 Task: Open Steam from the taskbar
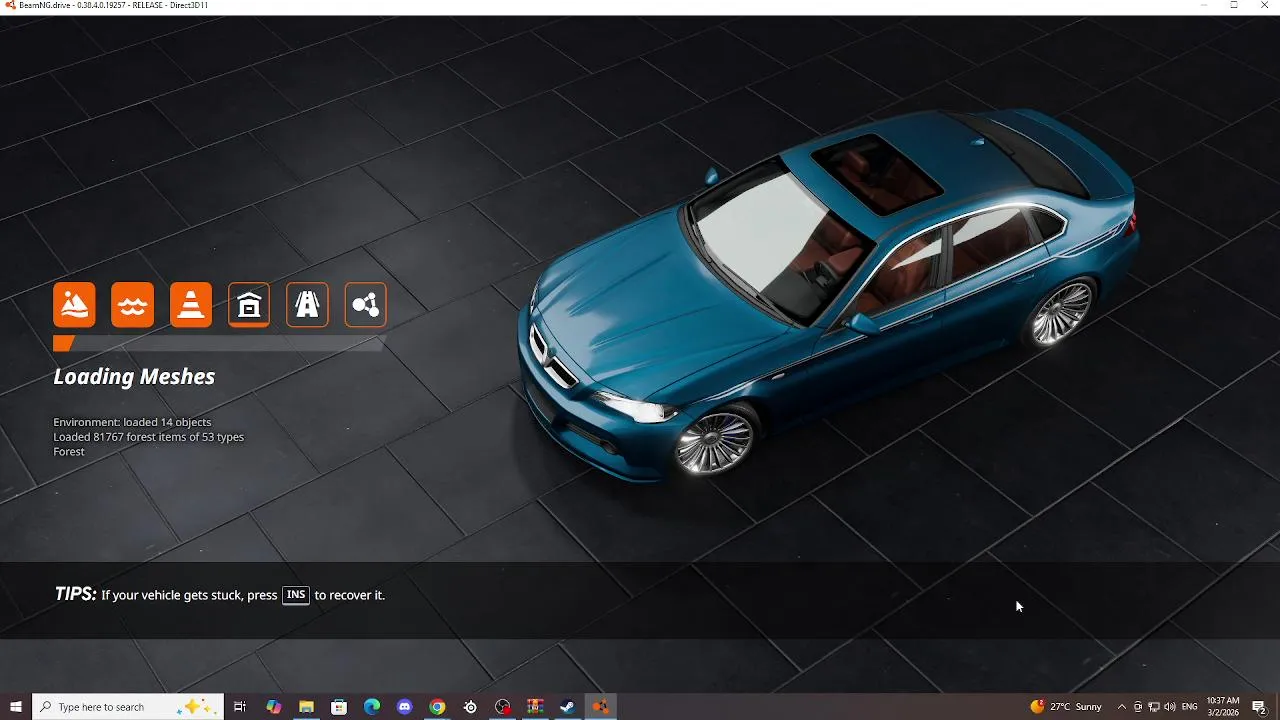pos(567,707)
